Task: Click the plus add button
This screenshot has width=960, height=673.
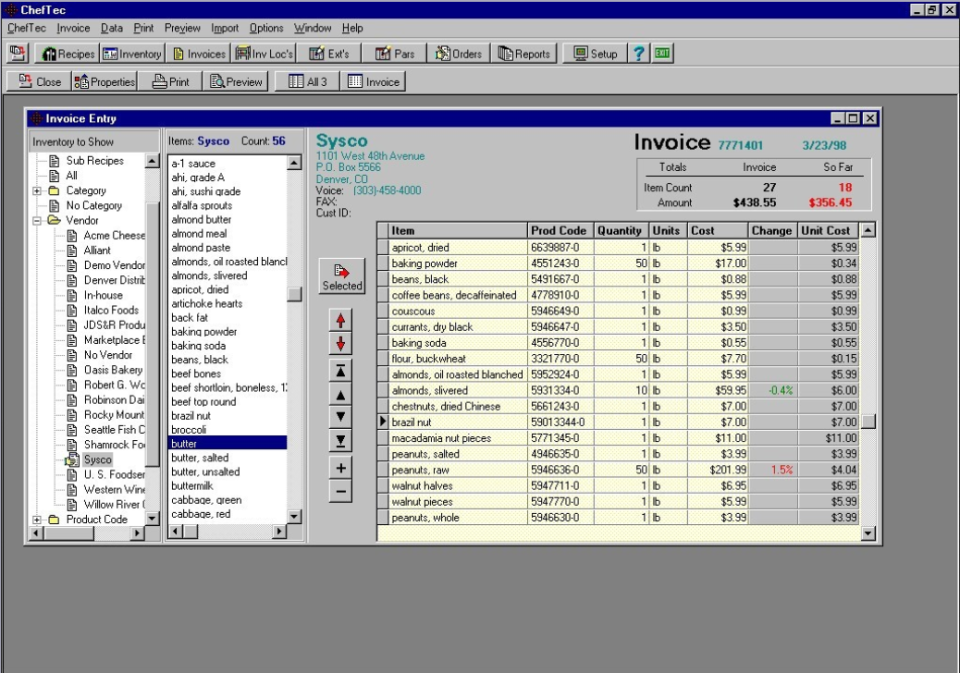Action: (x=340, y=468)
